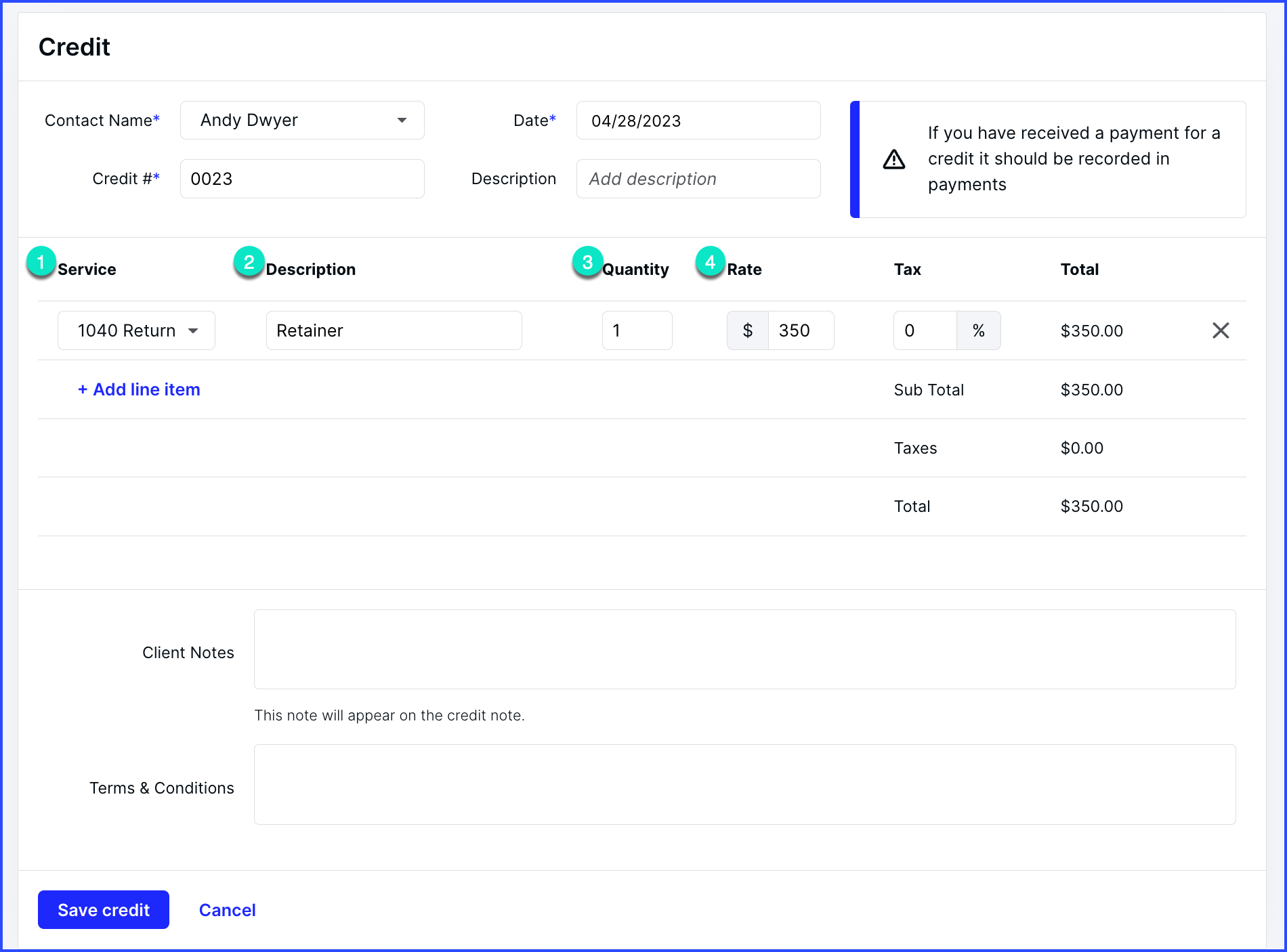This screenshot has height=952, width=1287.
Task: Click the teal badge numbered 4
Action: click(710, 263)
